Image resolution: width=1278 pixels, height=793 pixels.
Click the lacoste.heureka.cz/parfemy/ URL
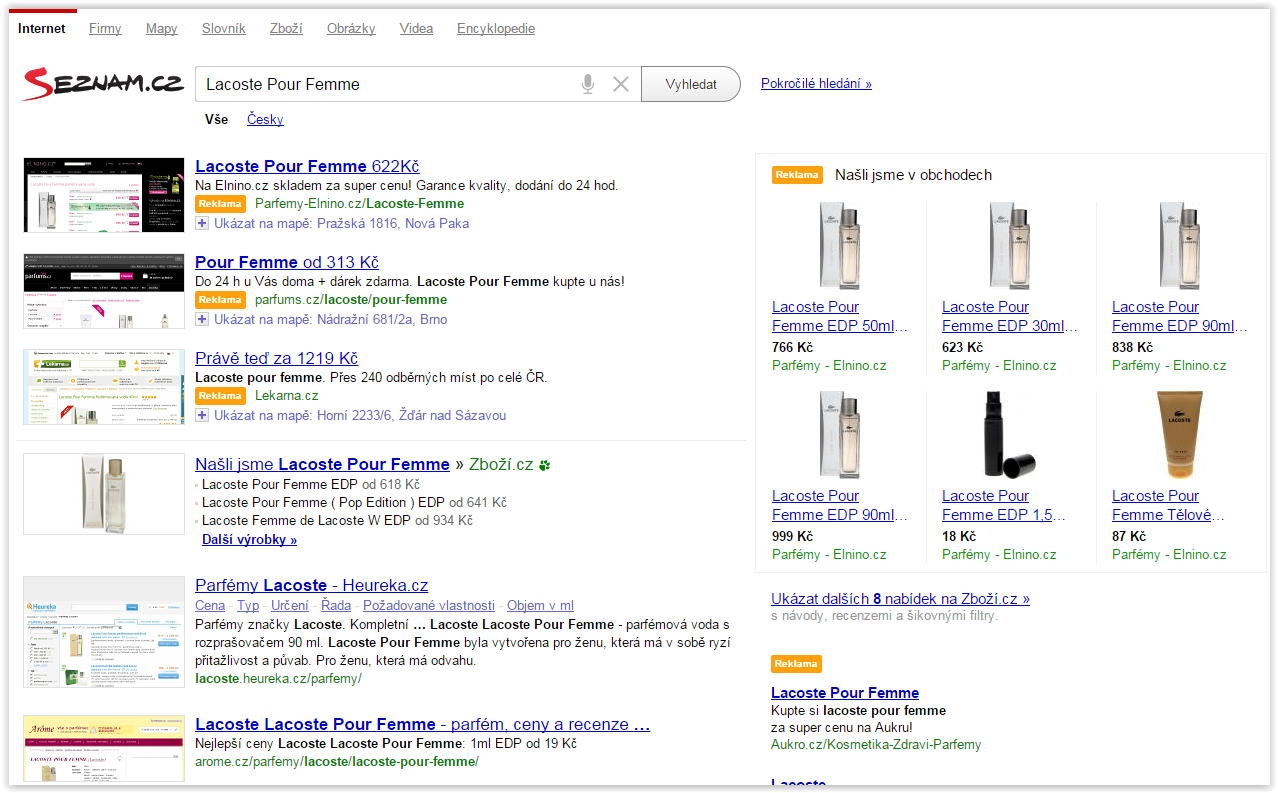(x=278, y=678)
